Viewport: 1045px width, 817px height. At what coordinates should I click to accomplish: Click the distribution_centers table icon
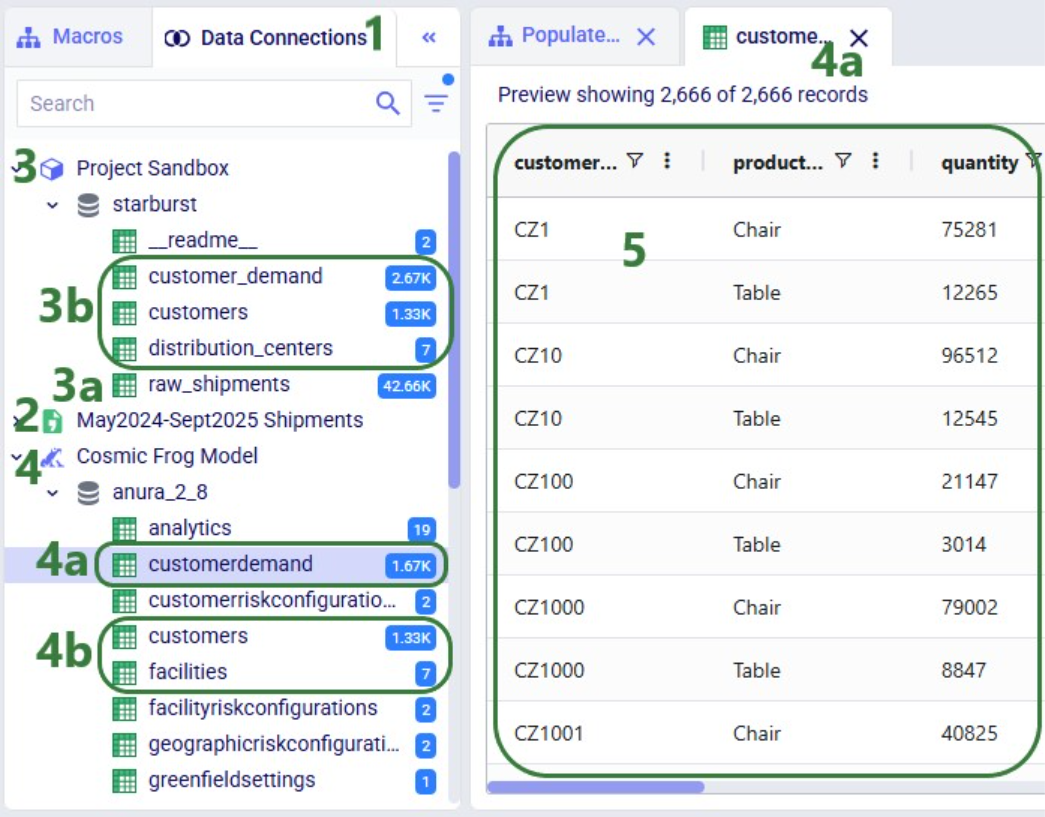click(x=125, y=349)
